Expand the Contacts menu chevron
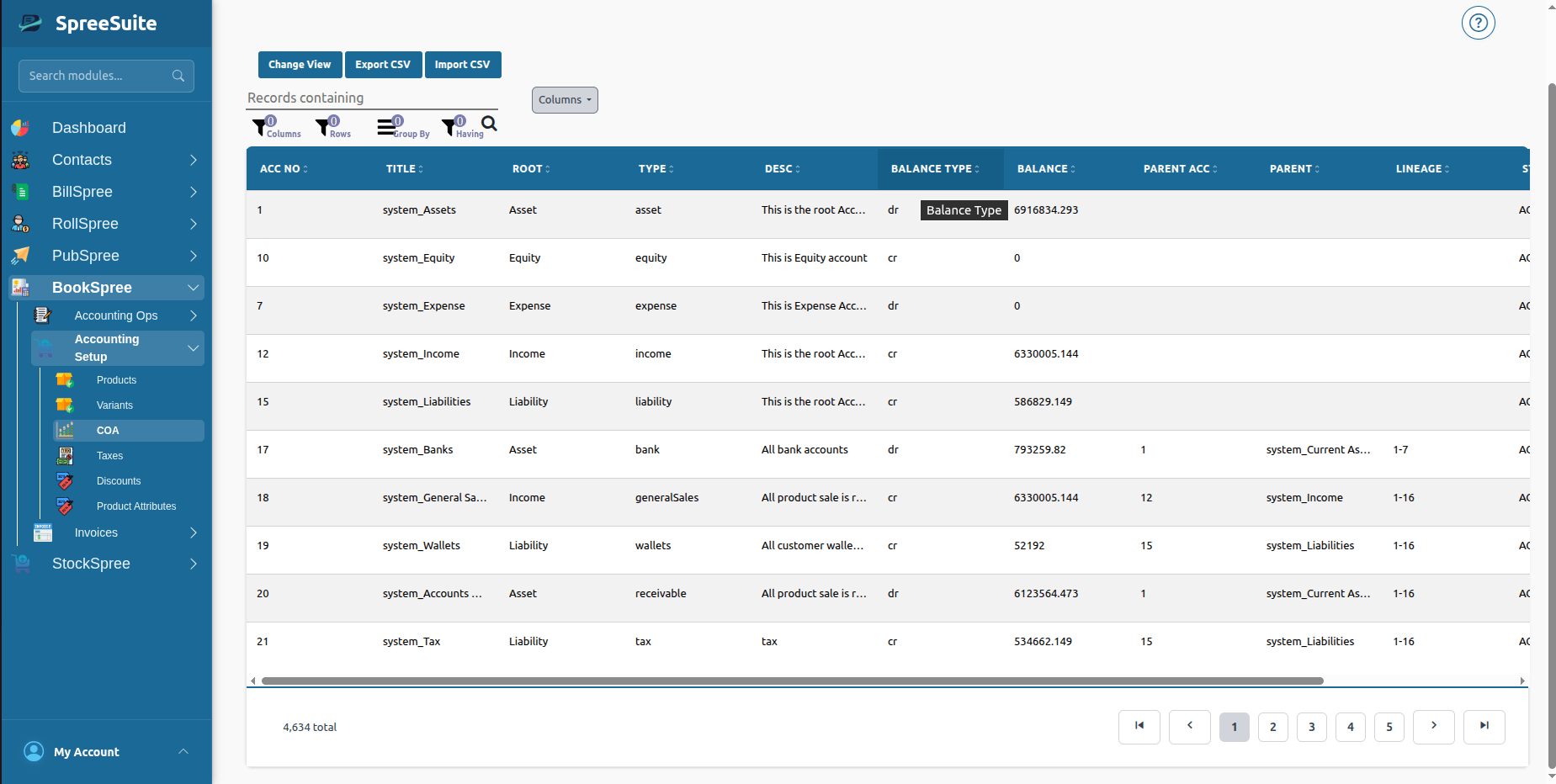Viewport: 1556px width, 784px height. (194, 160)
